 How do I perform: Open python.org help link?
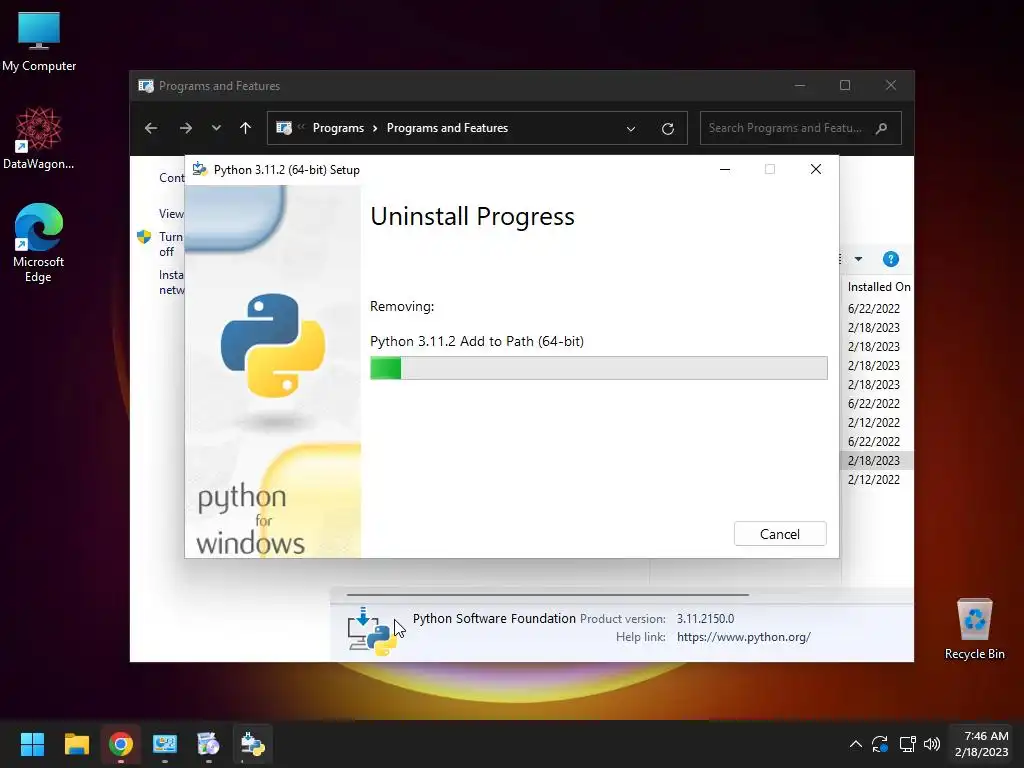pyautogui.click(x=744, y=637)
